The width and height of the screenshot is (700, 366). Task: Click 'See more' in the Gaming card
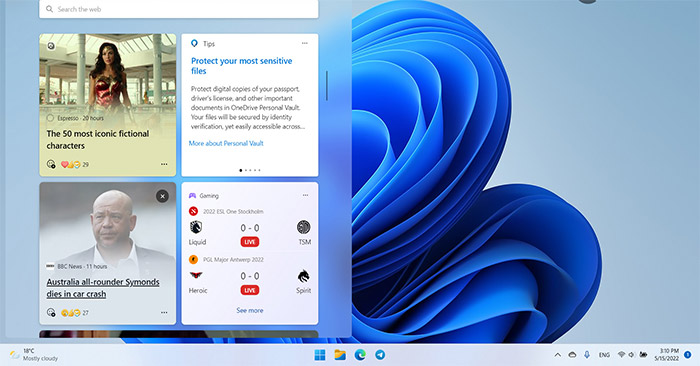click(x=250, y=310)
